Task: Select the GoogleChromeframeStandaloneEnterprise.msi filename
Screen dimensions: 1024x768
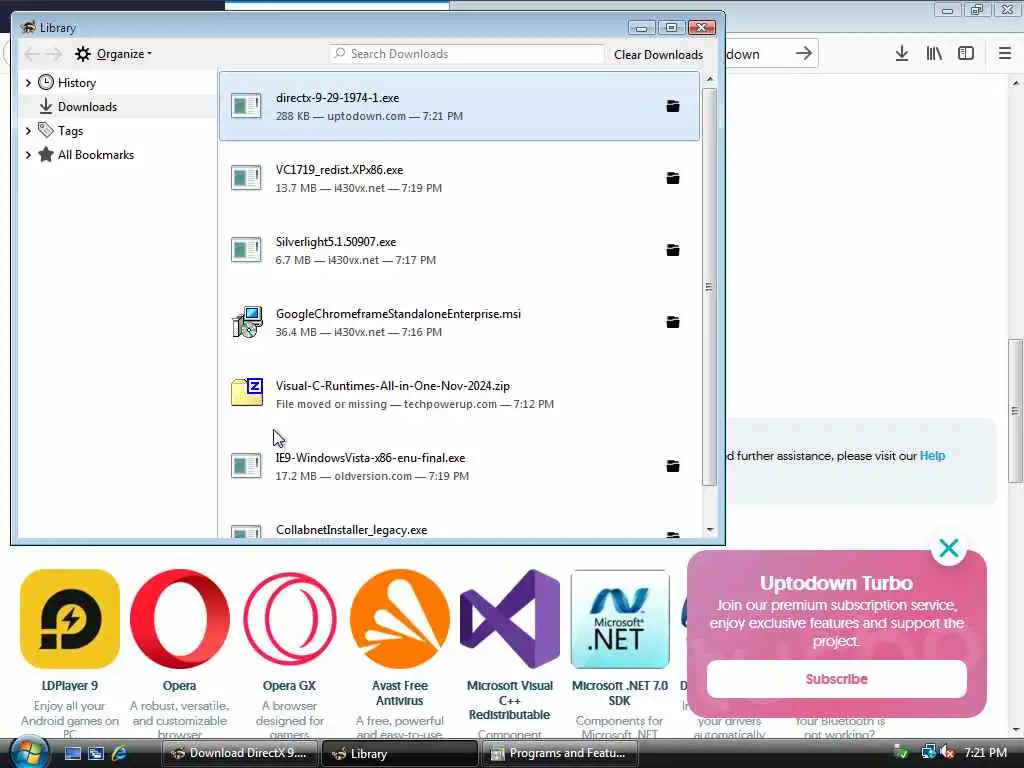Action: point(398,313)
